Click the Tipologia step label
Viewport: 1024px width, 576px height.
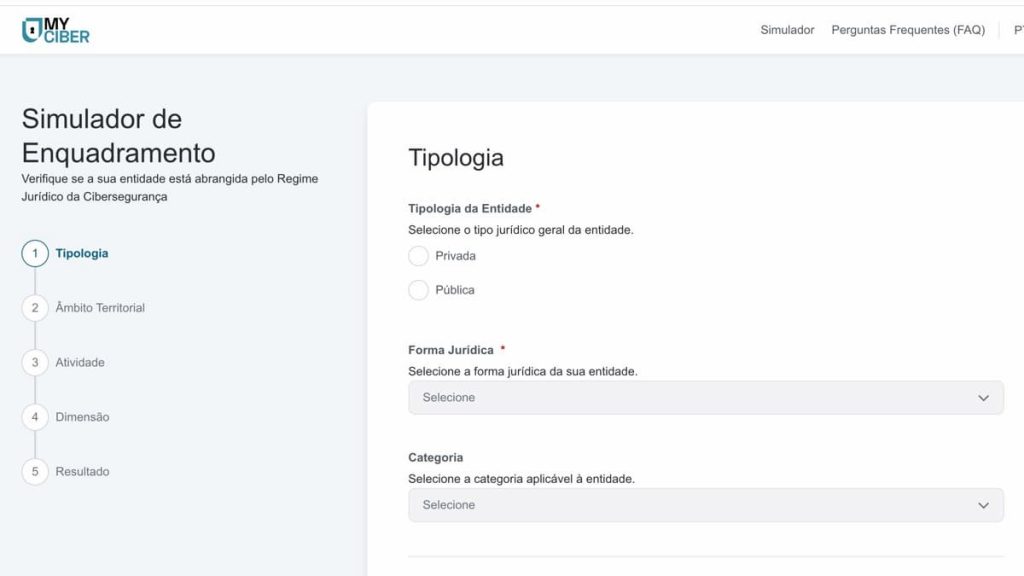pos(82,253)
